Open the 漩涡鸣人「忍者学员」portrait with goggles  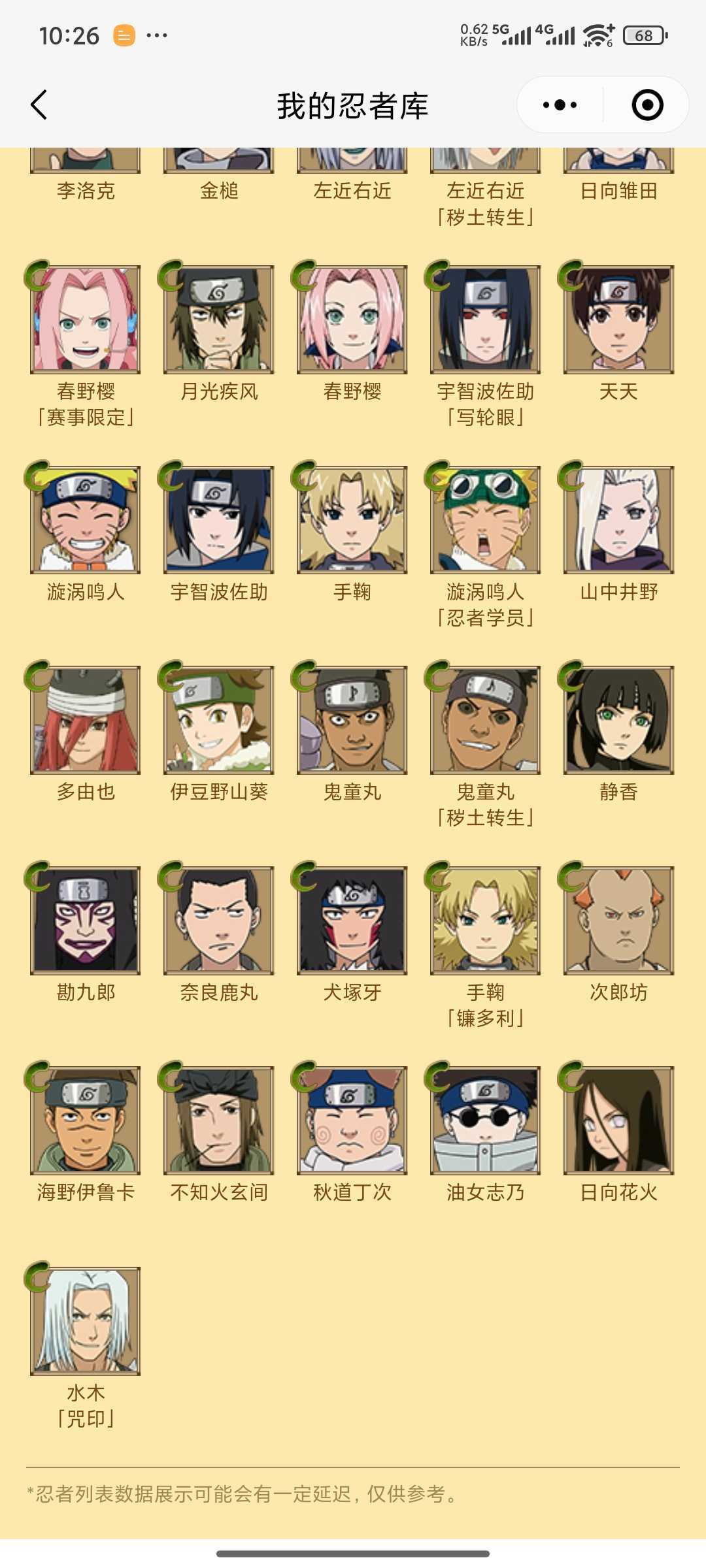(486, 520)
